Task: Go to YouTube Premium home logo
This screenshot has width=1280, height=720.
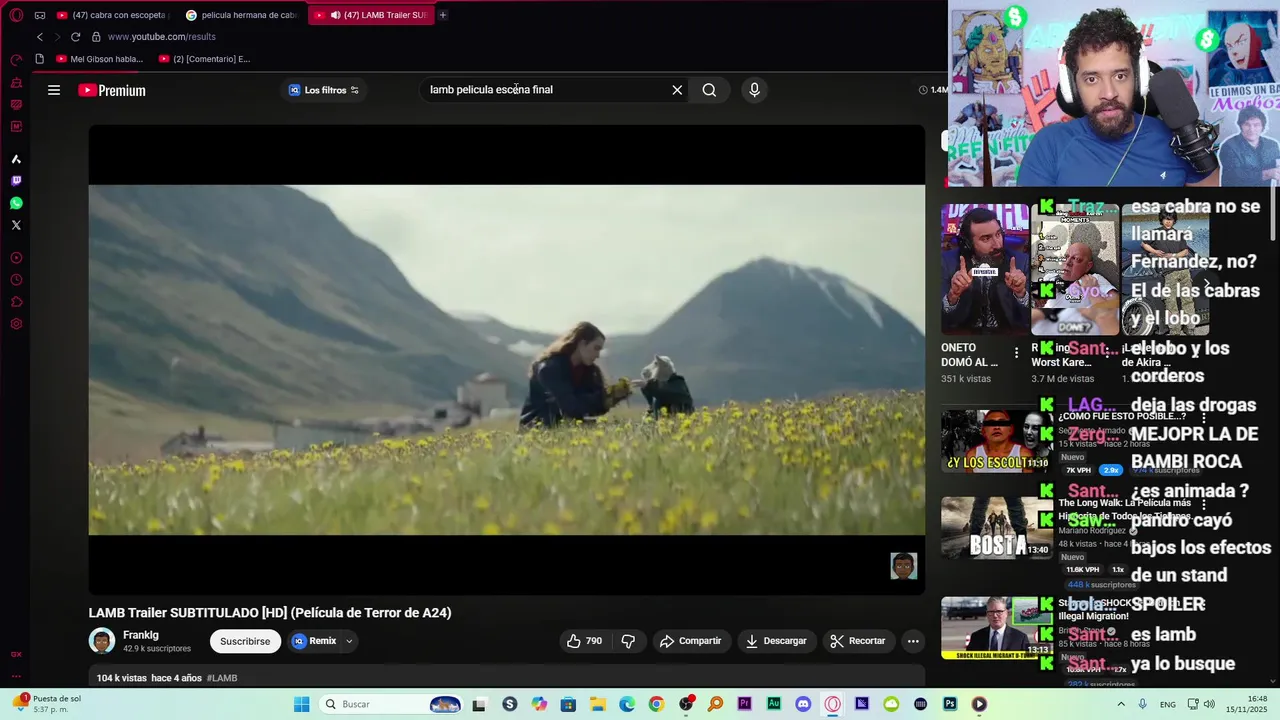Action: (112, 90)
